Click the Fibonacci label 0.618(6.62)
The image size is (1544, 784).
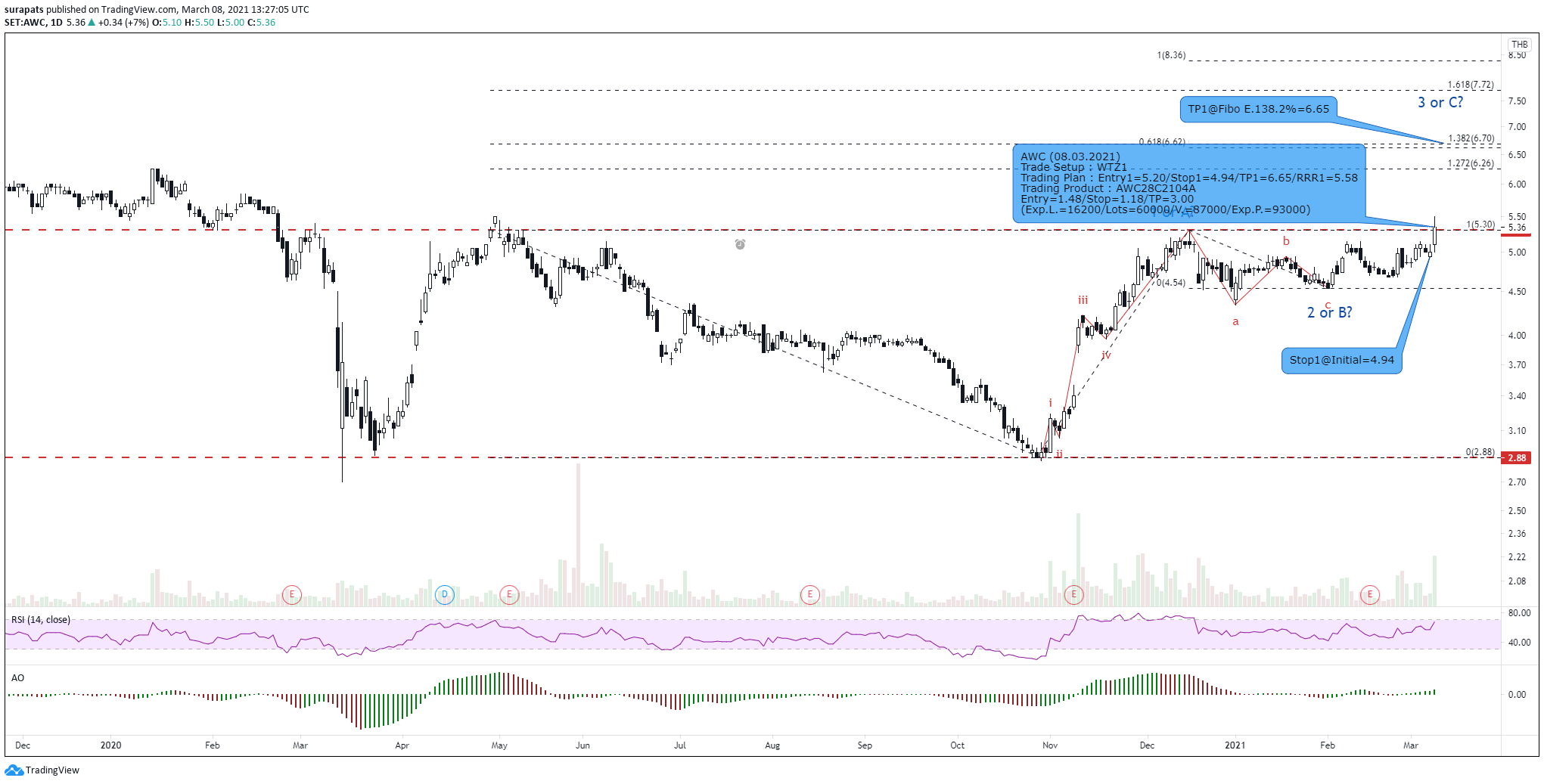pyautogui.click(x=1162, y=141)
